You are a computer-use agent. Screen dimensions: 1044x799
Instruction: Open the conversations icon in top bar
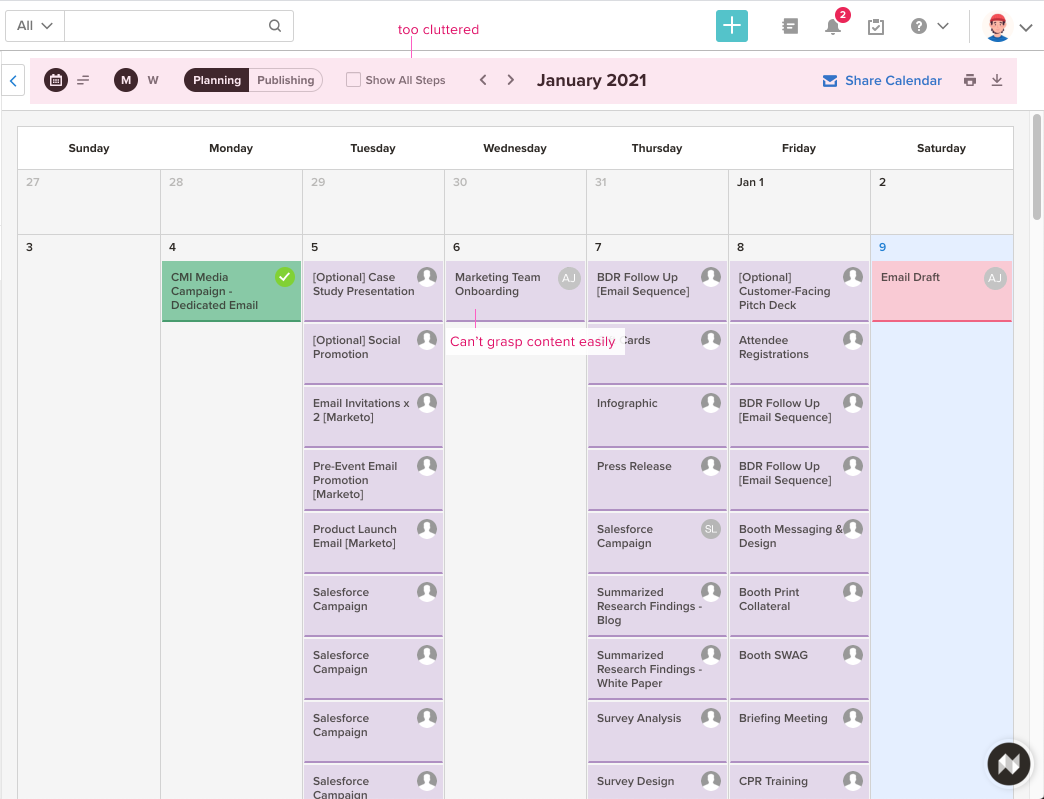point(790,26)
